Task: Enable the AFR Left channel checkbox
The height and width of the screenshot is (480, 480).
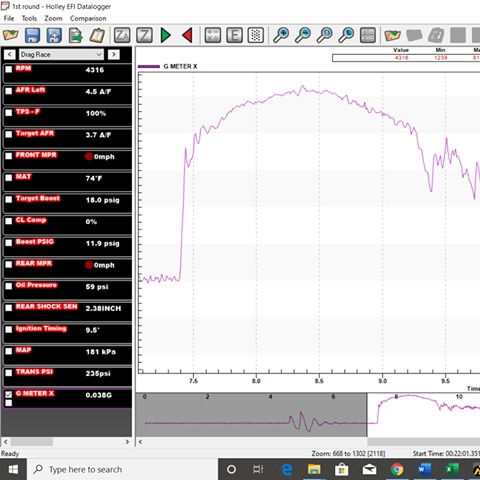Action: tap(9, 91)
